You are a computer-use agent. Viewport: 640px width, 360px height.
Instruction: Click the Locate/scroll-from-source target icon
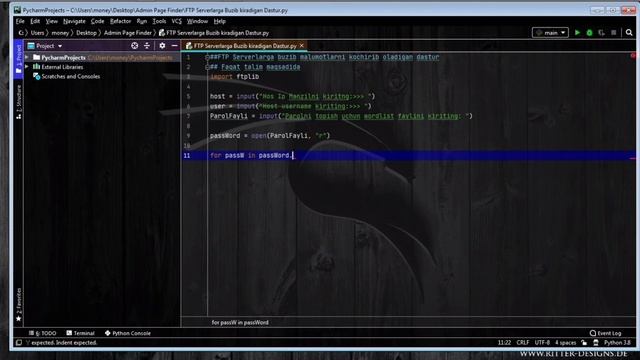pyautogui.click(x=134, y=46)
